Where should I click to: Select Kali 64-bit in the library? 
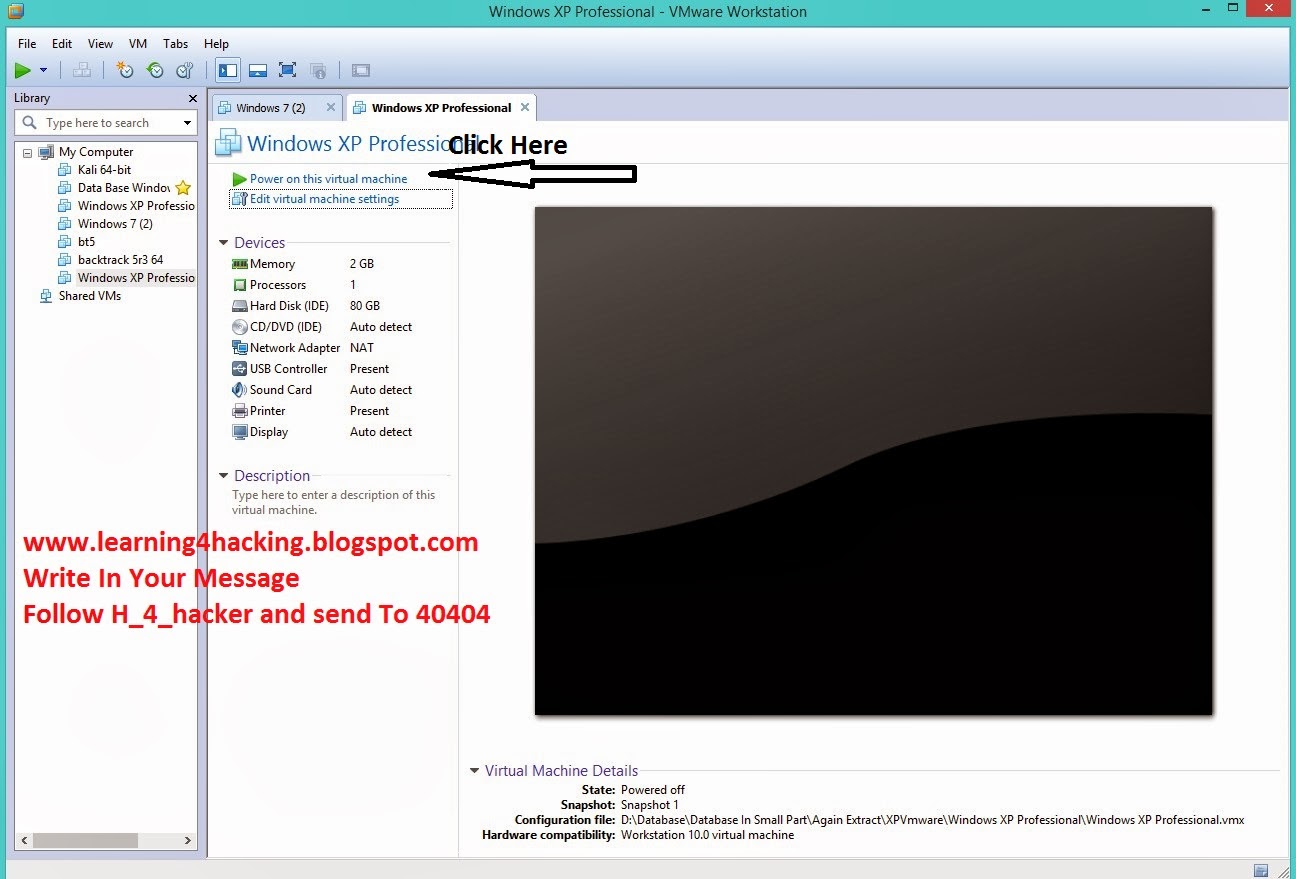(104, 170)
